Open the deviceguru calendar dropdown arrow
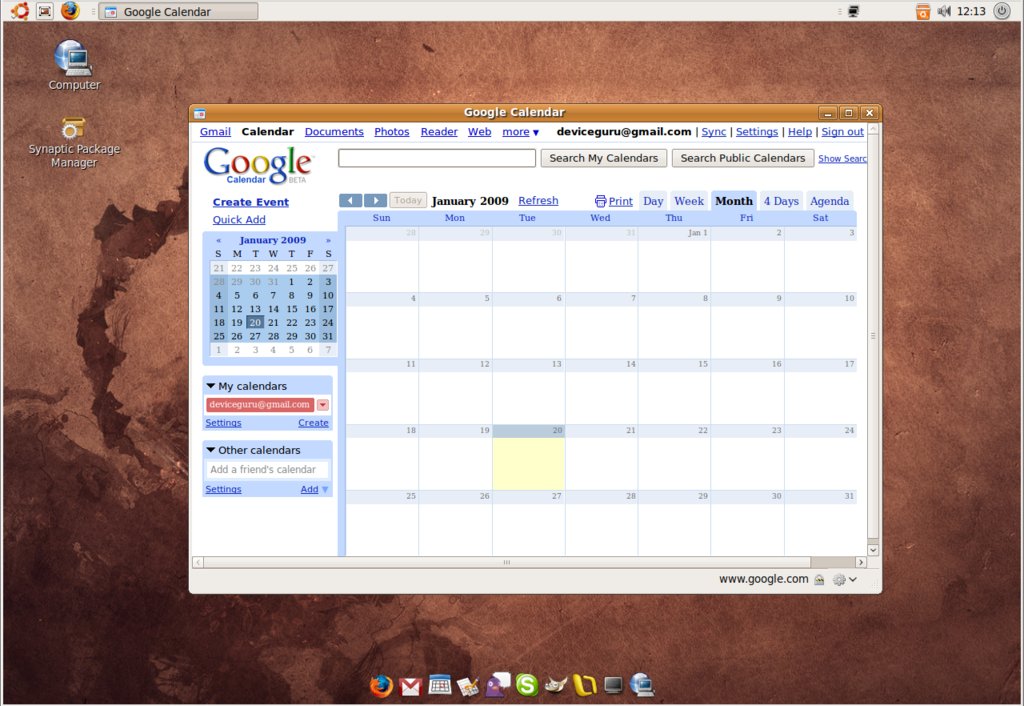1024x706 pixels. [323, 405]
